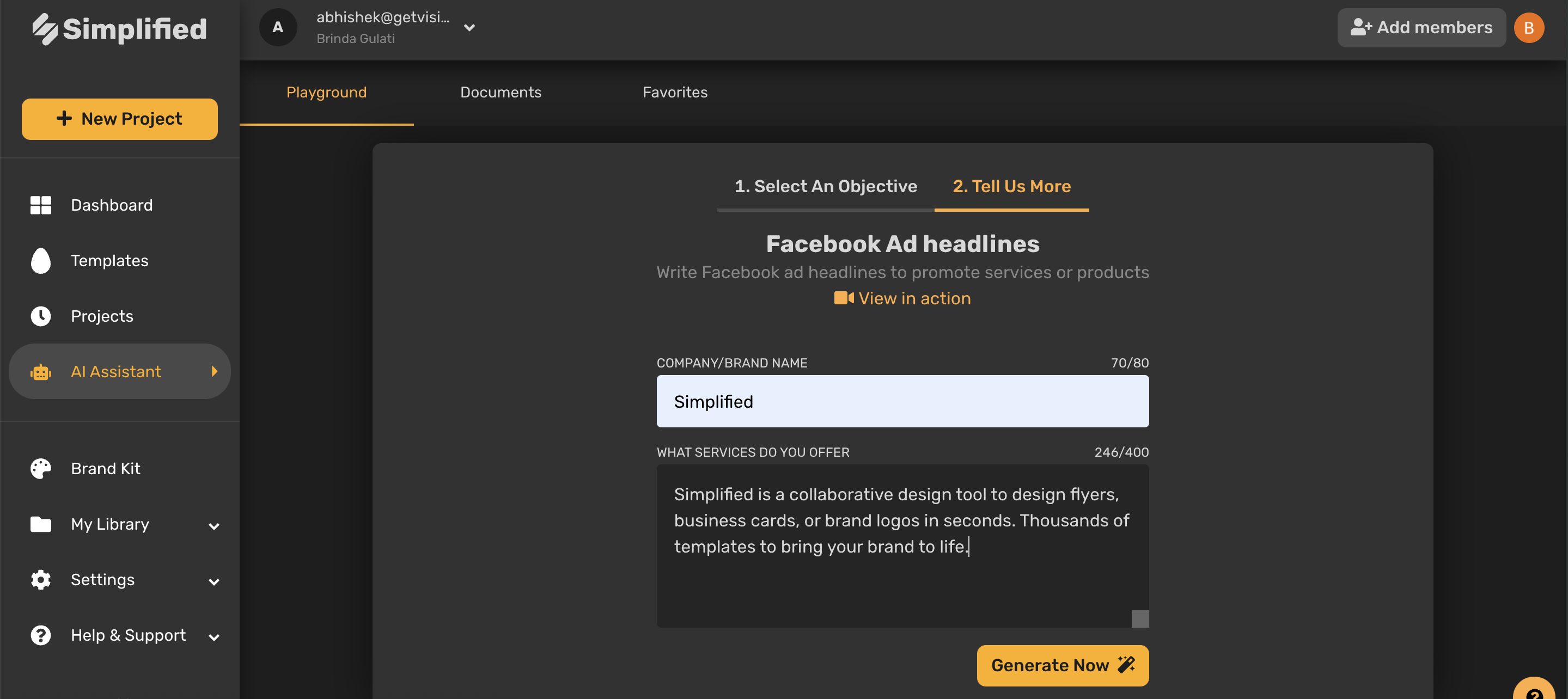Click the Templates droplet icon
Viewport: 1568px width, 699px height.
pos(41,260)
